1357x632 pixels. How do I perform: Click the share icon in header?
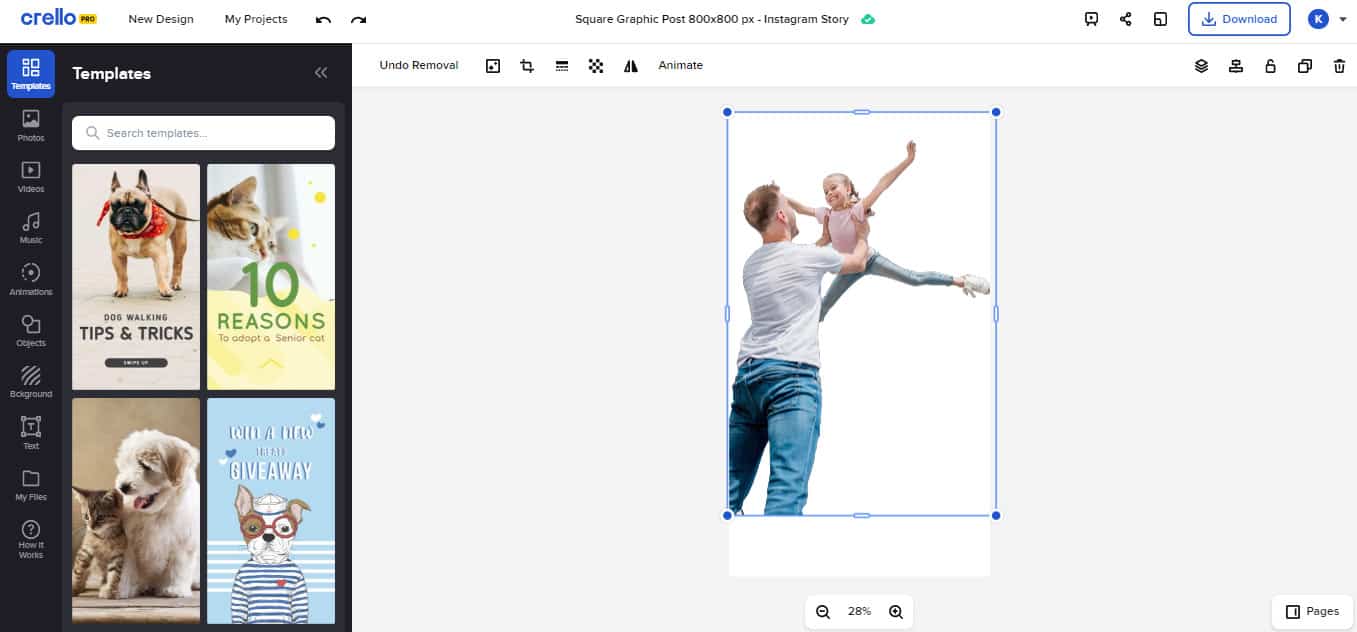coord(1125,19)
